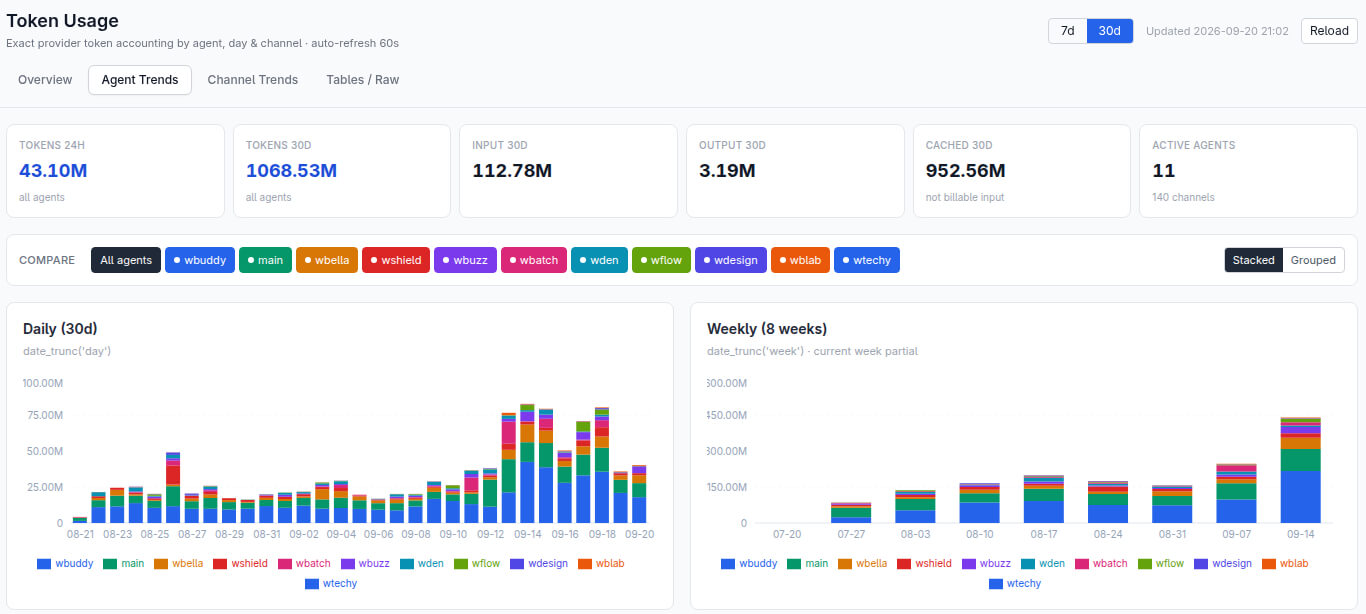The image size is (1366, 614).
Task: Click the 09-20 bar in Daily chart
Action: click(639, 494)
